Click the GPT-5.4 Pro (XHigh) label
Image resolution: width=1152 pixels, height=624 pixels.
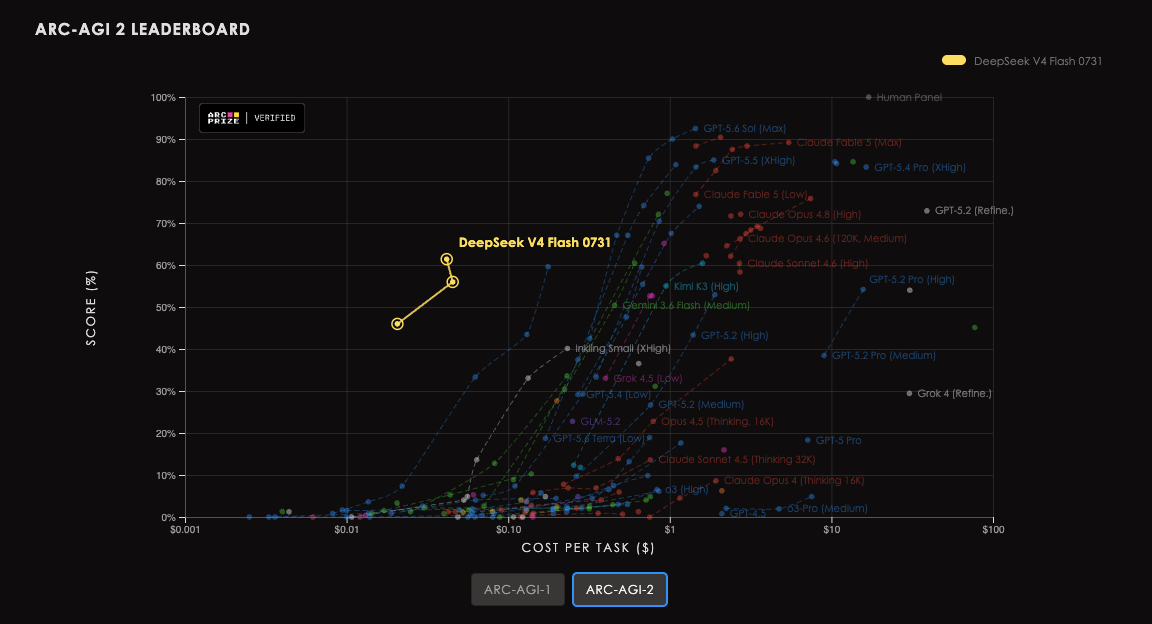[x=920, y=168]
